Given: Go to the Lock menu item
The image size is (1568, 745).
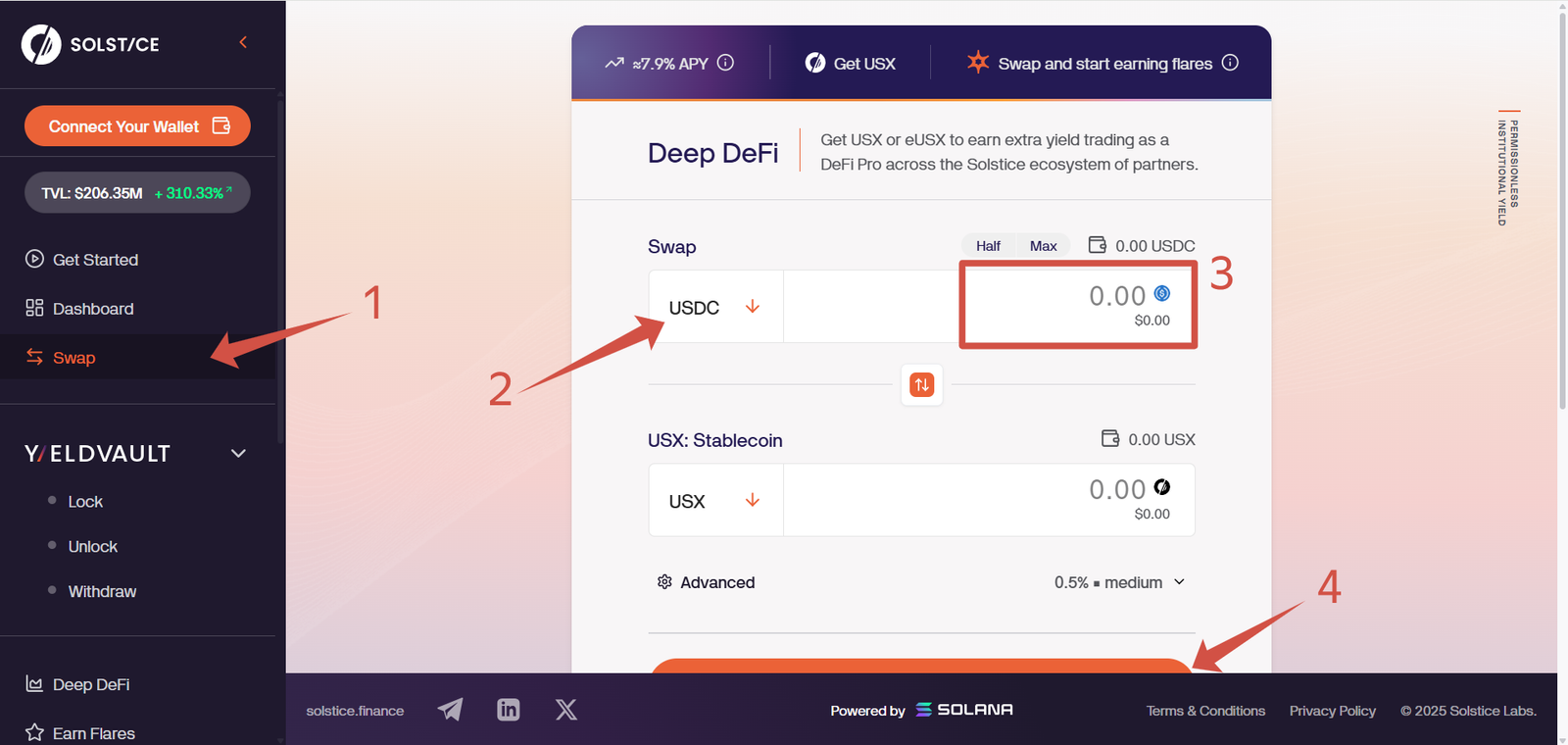Looking at the screenshot, I should pyautogui.click(x=85, y=502).
